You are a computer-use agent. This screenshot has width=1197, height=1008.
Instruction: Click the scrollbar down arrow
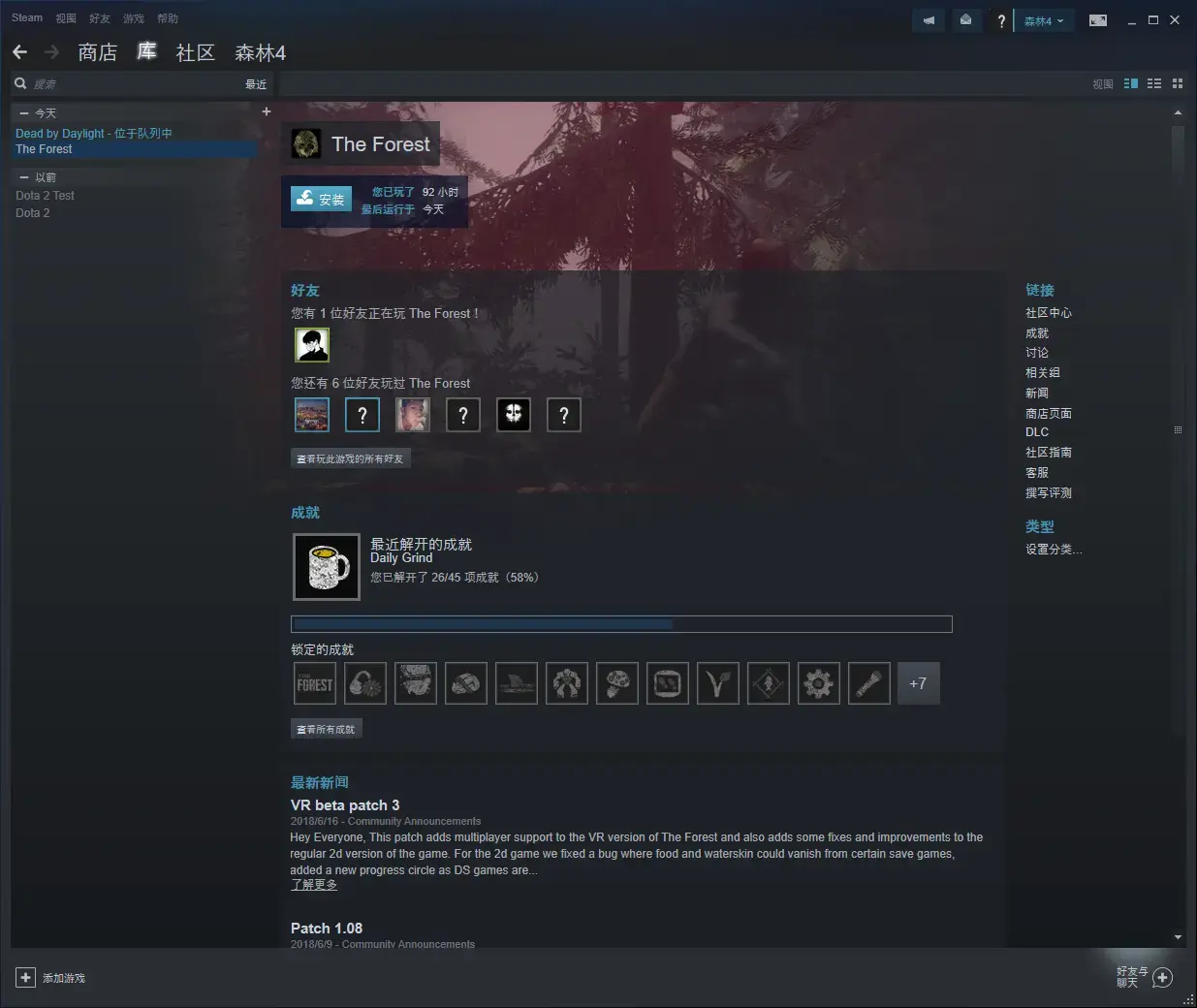(x=1178, y=937)
